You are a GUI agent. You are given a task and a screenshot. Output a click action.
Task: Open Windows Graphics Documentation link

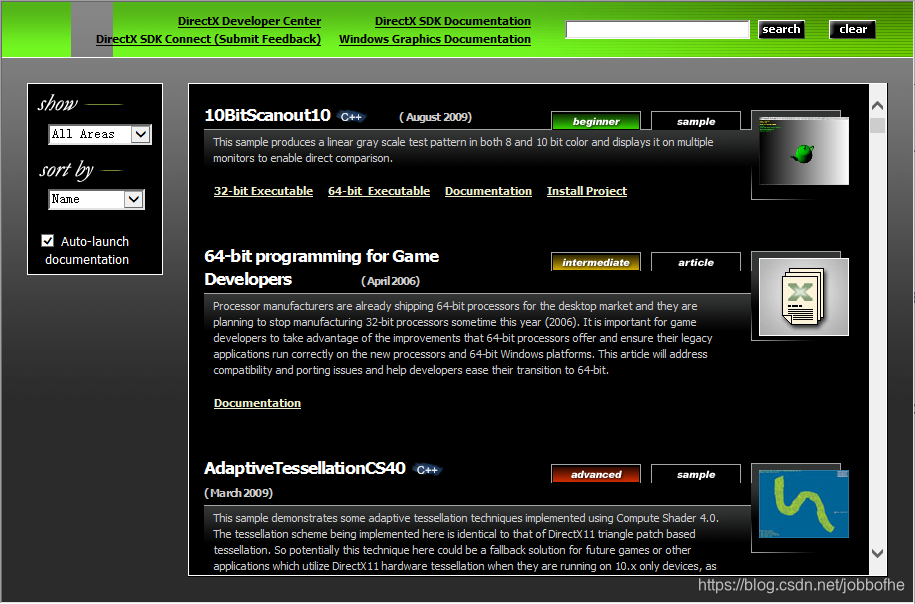click(x=435, y=39)
